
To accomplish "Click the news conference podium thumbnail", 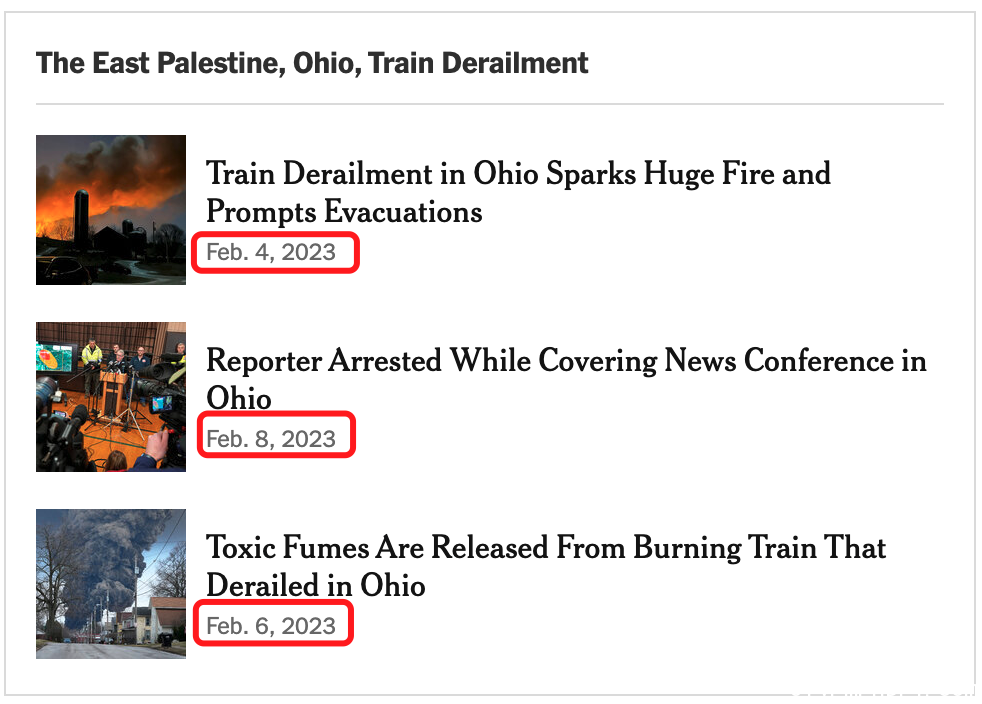I will point(111,396).
